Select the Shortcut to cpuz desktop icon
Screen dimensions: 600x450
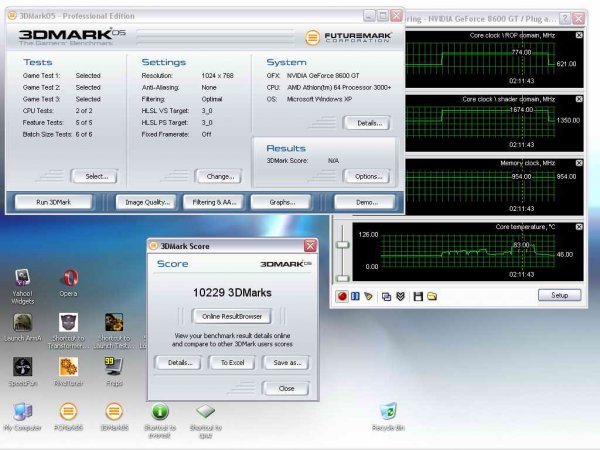[206, 421]
